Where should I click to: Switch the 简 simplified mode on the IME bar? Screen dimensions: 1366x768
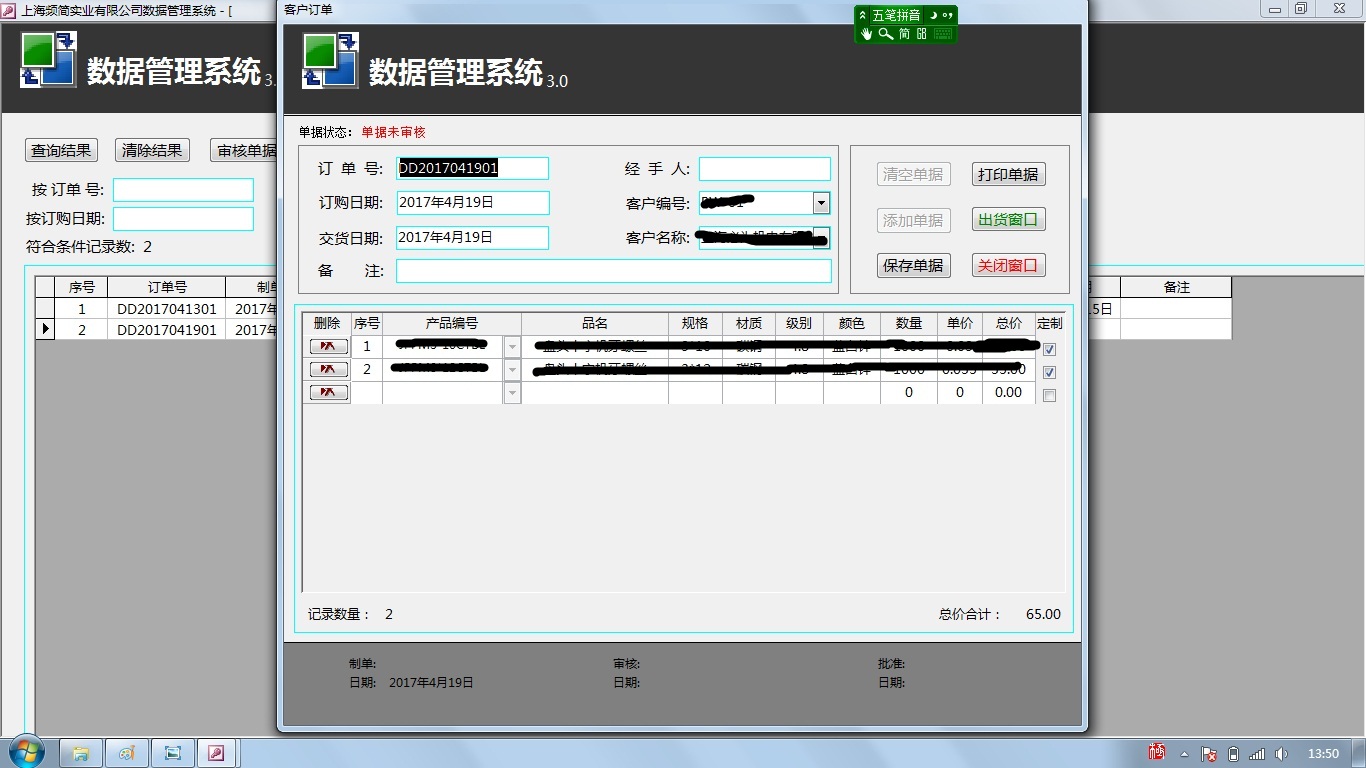pos(904,33)
